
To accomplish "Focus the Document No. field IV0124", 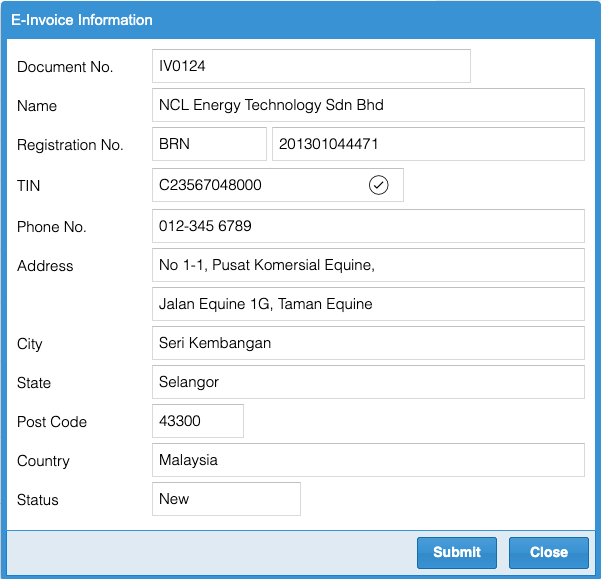I will [x=311, y=66].
